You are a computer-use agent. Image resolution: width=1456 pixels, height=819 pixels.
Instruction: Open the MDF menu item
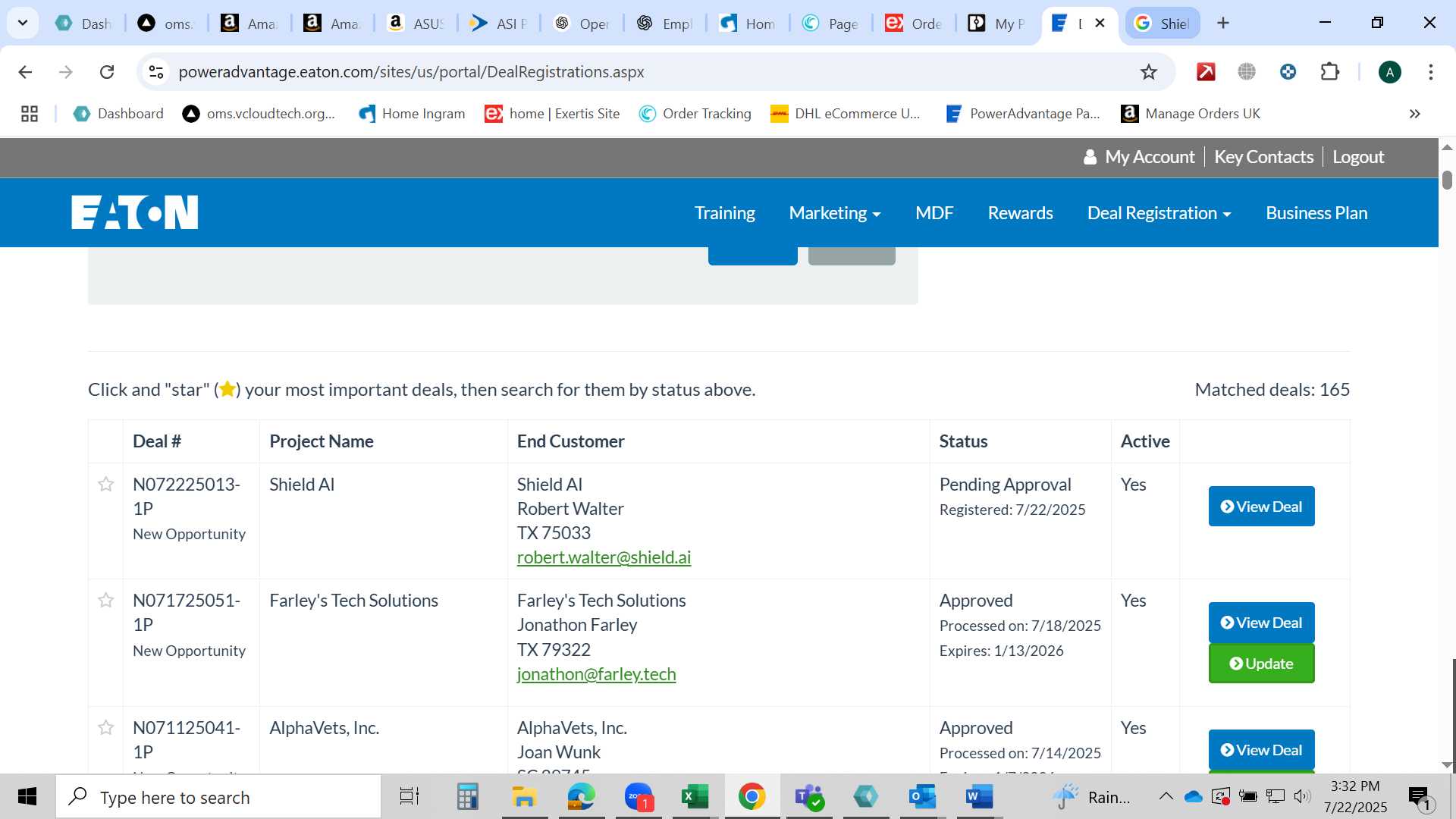click(934, 213)
